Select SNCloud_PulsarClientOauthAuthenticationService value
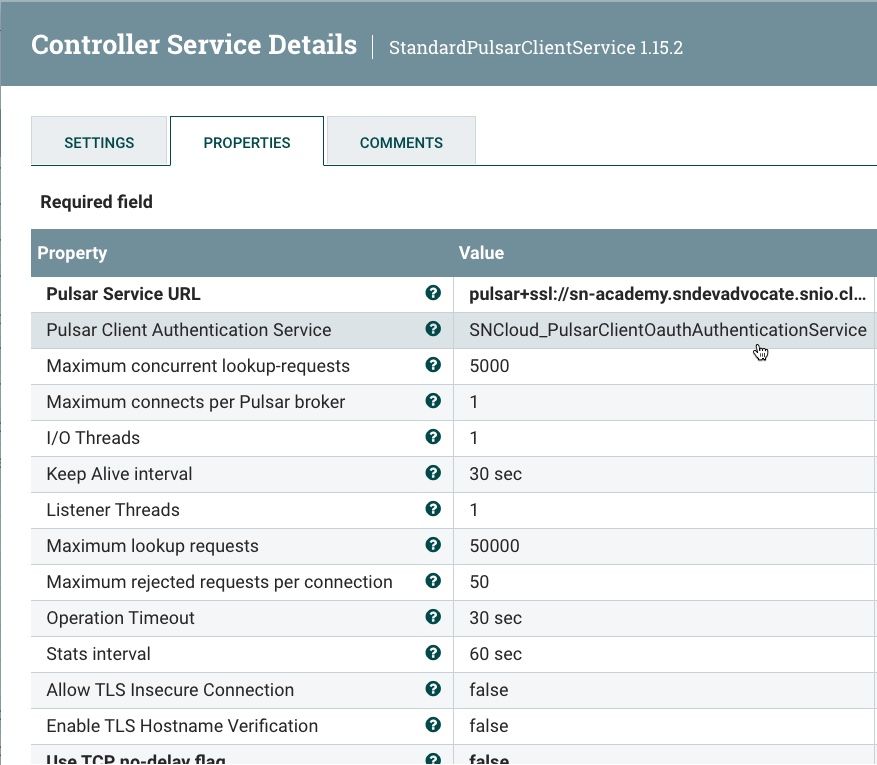877x765 pixels. 668,330
